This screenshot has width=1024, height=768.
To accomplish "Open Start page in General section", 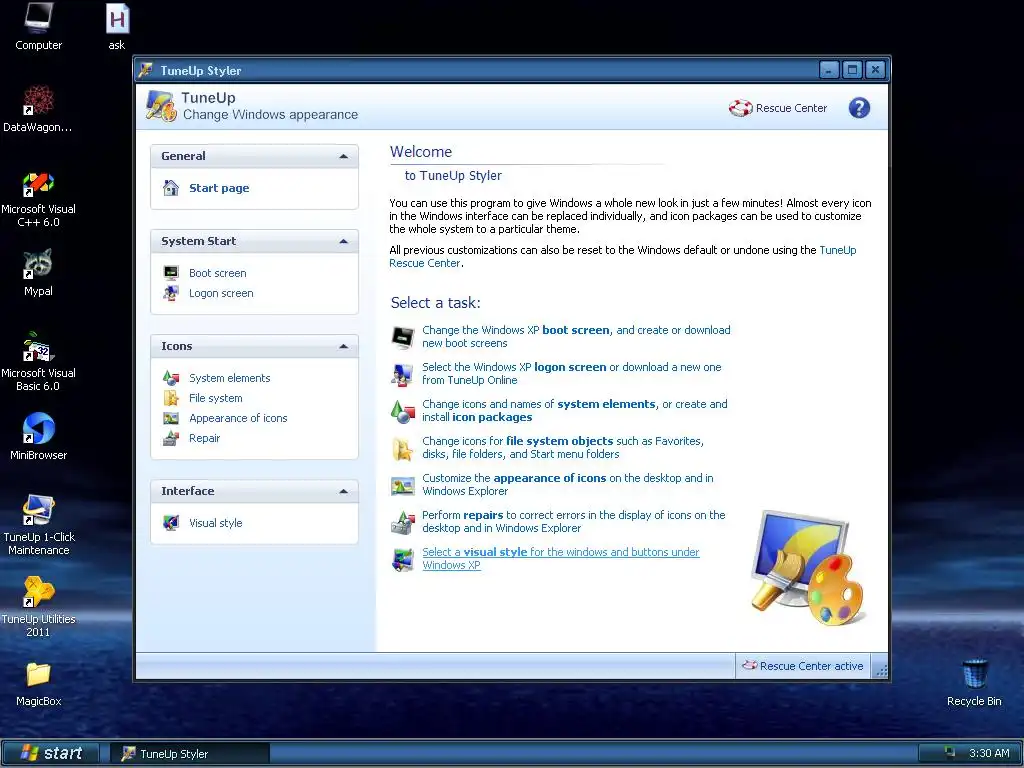I will (x=219, y=188).
